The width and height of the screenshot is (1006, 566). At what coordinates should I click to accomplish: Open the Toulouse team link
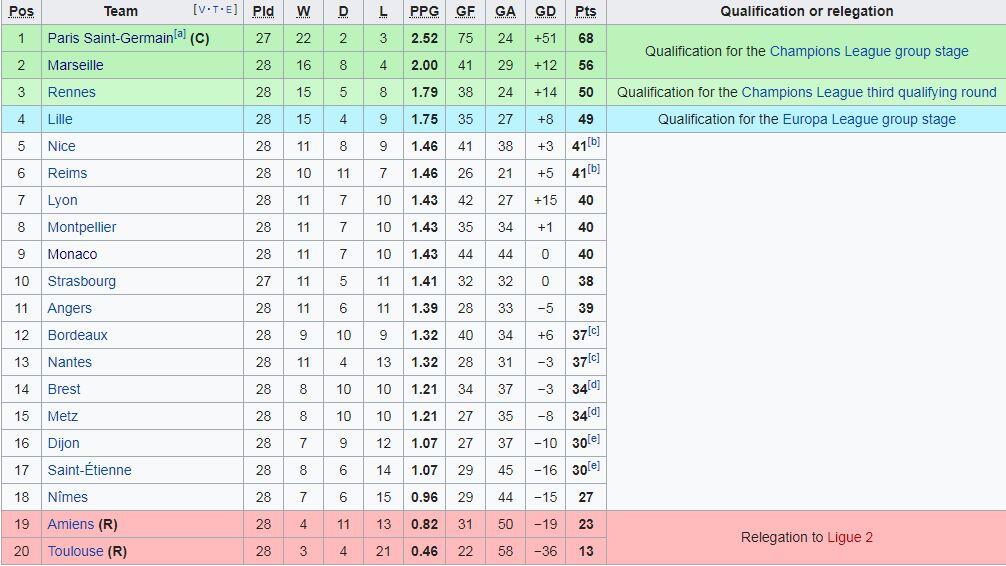(75, 551)
